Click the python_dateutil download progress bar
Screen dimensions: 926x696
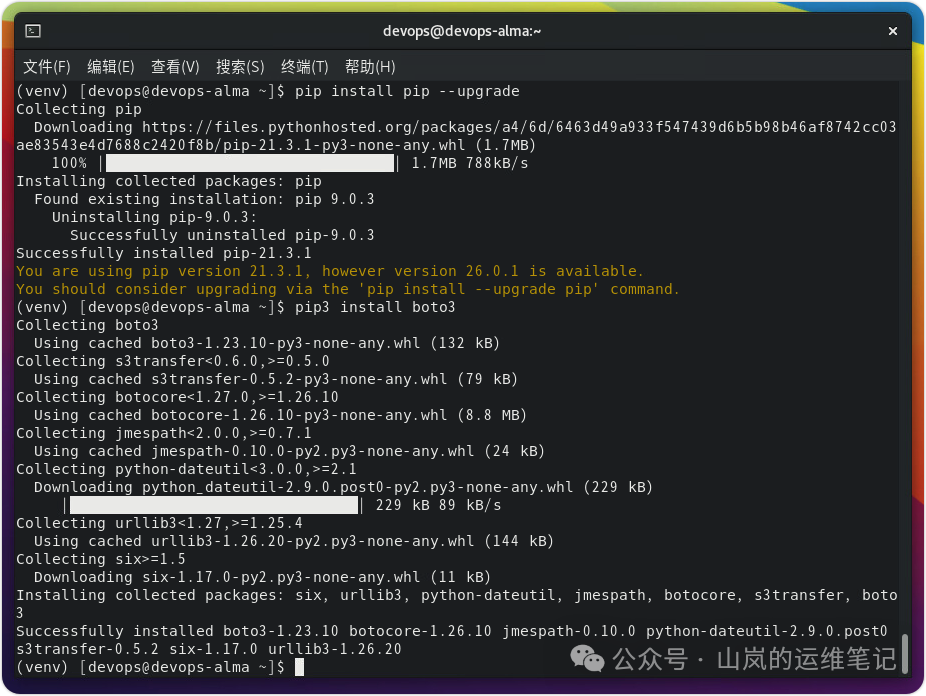[x=214, y=505]
